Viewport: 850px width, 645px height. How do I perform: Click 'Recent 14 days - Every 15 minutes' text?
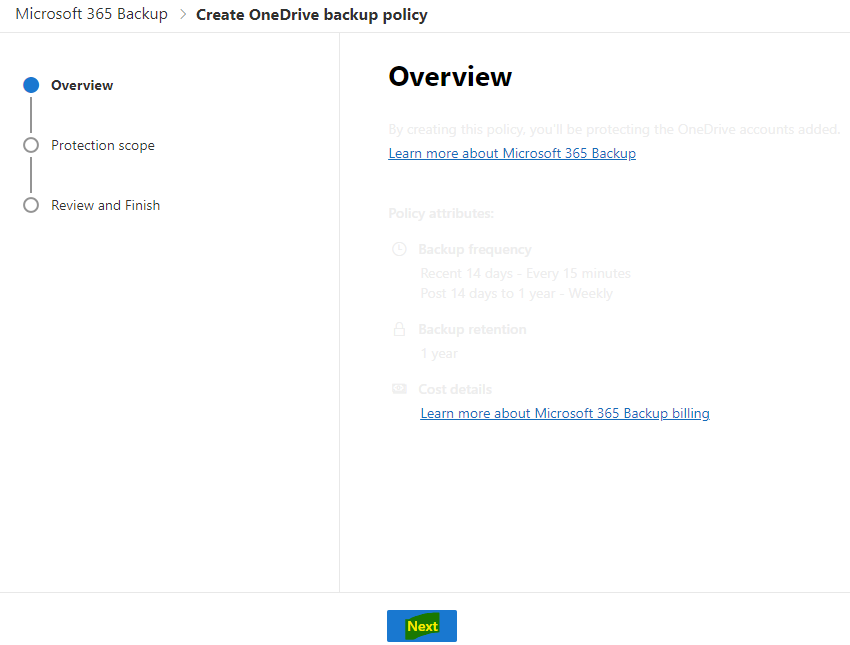525,273
